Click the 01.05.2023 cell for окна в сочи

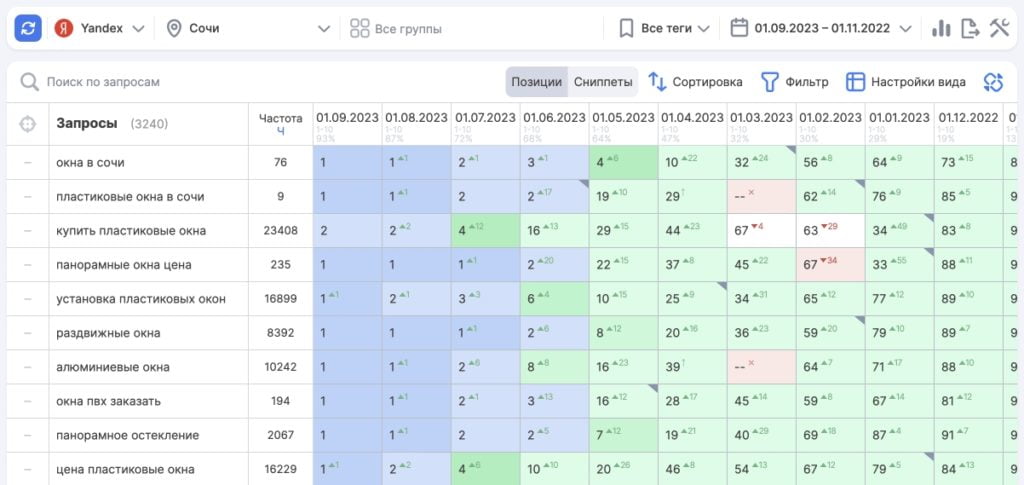623,162
